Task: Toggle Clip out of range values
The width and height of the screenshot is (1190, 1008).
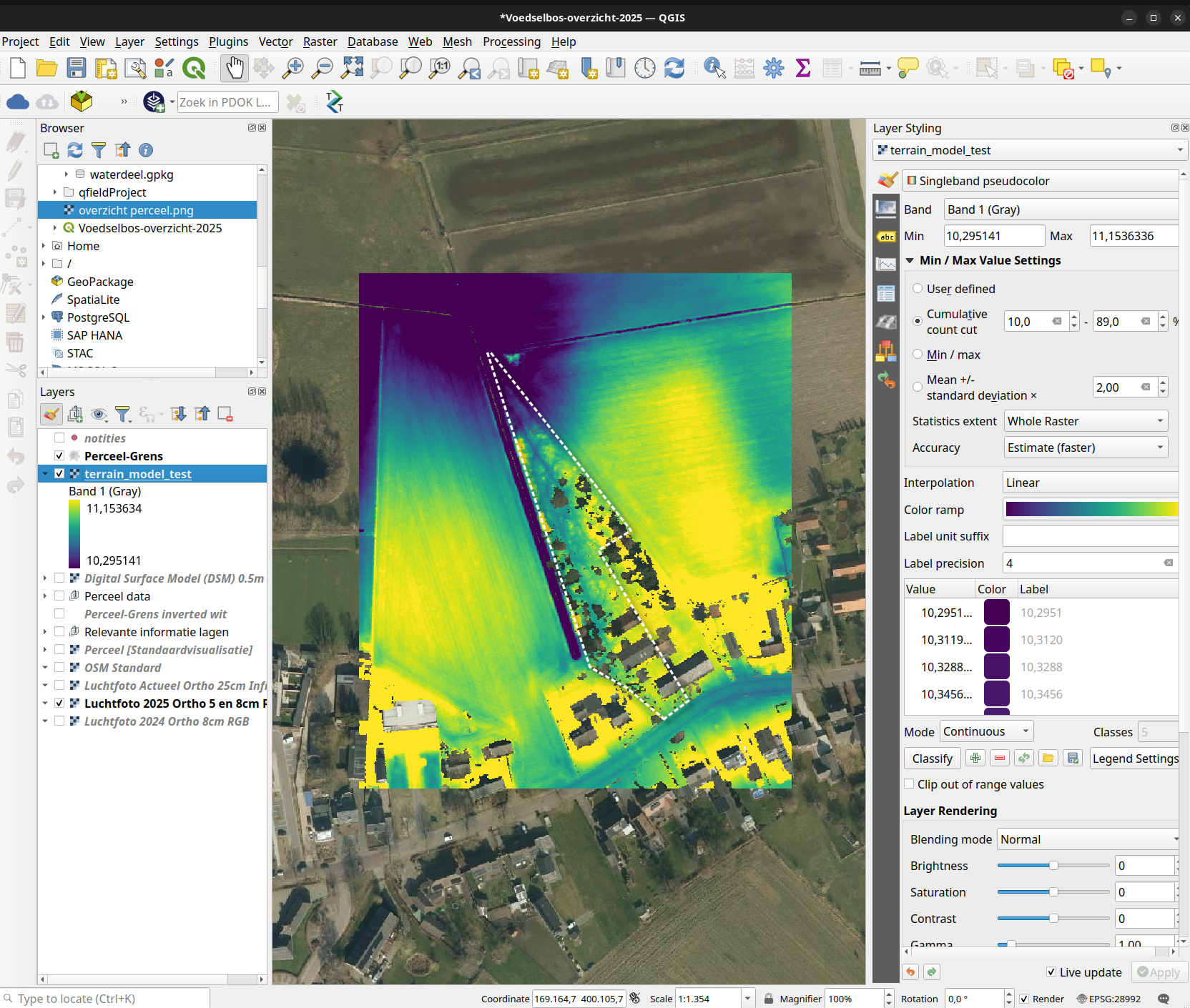Action: tap(909, 784)
